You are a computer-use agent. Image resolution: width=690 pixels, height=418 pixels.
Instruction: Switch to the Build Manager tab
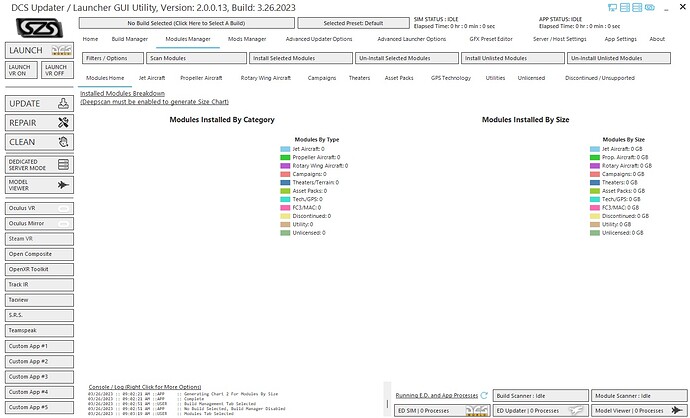(x=130, y=39)
